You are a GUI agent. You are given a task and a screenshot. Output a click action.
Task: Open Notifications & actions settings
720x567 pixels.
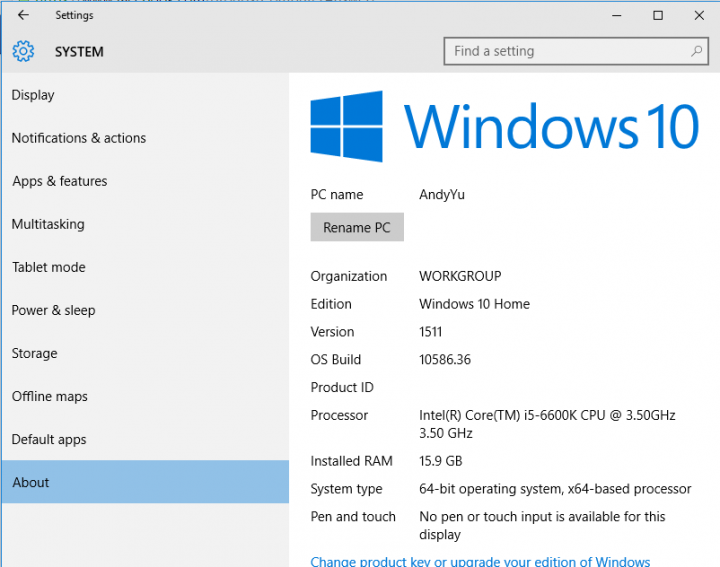[145, 138]
